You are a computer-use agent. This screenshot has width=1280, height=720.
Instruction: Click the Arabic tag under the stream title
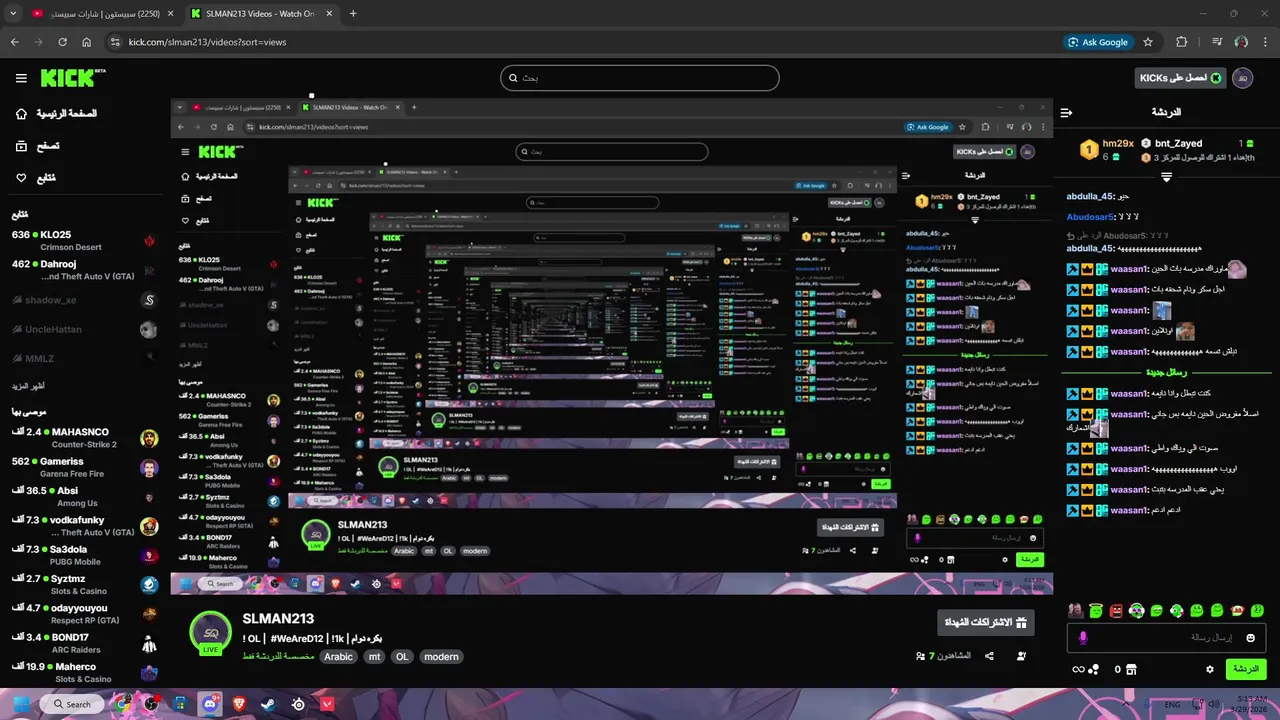(338, 657)
